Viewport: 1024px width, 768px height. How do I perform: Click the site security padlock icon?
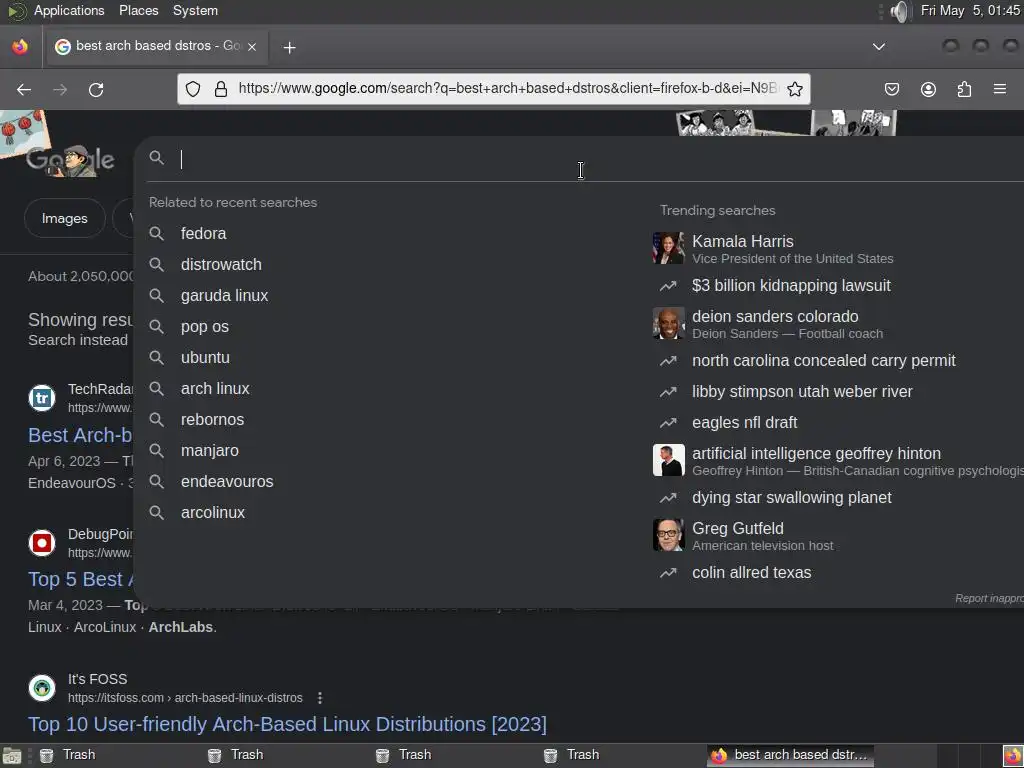[x=221, y=89]
